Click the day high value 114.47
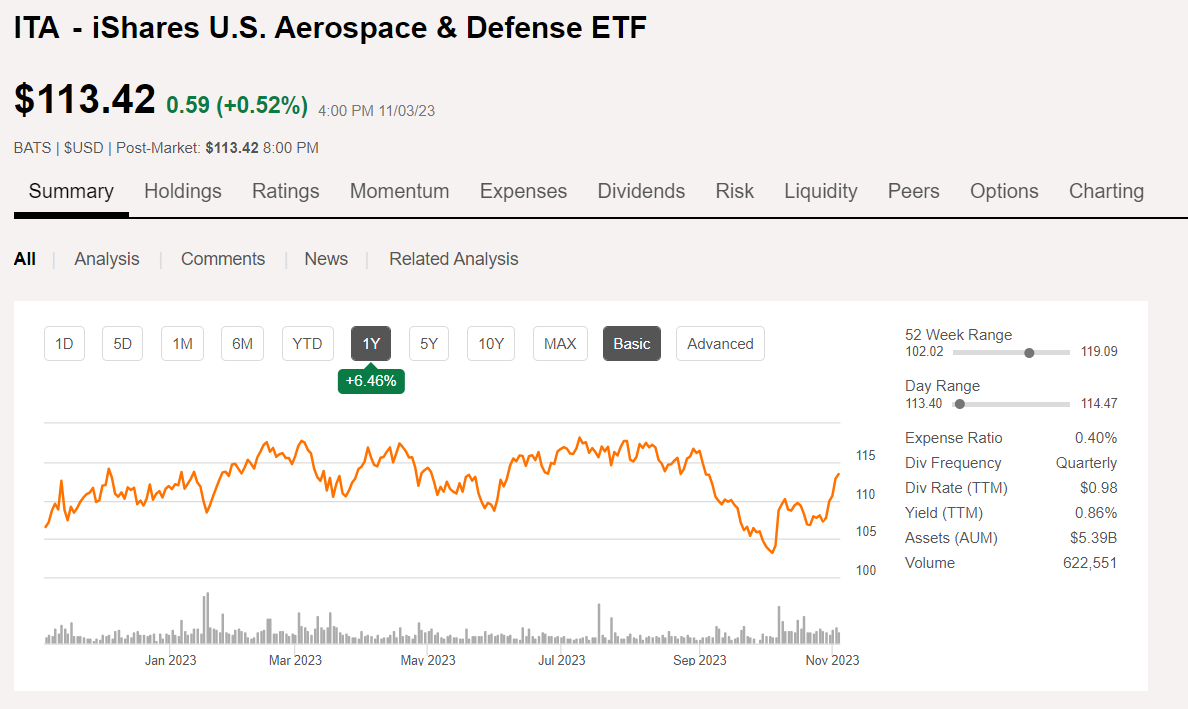Image resolution: width=1188 pixels, height=709 pixels. click(x=1099, y=404)
